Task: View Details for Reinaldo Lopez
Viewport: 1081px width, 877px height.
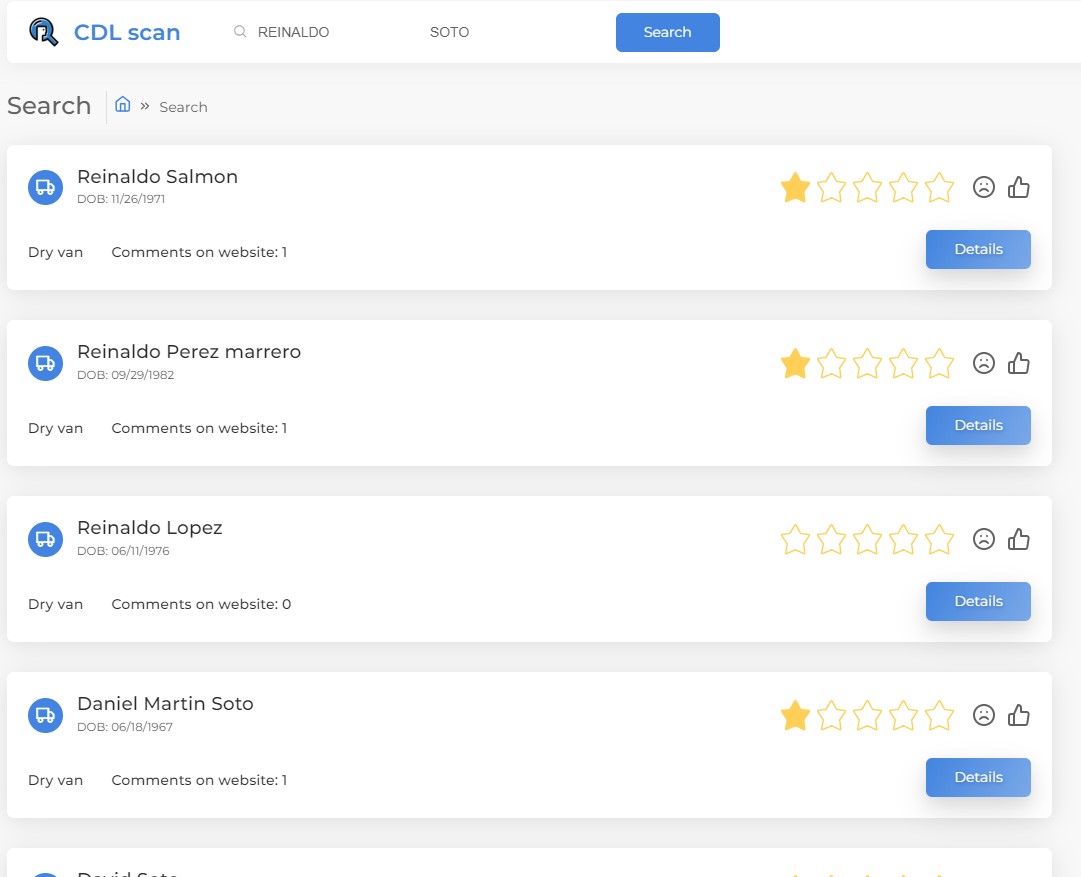Action: (978, 602)
